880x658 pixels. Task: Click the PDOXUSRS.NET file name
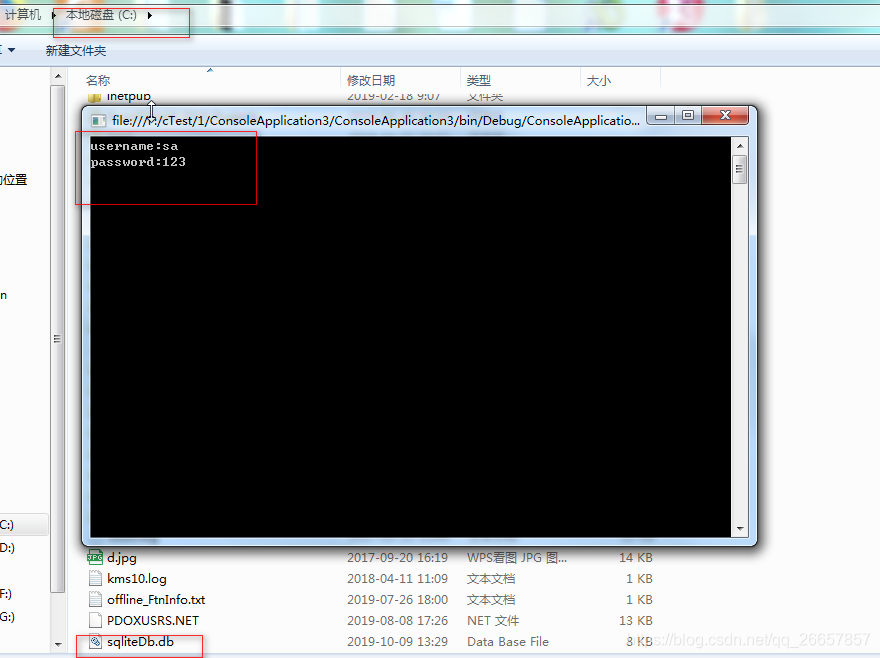click(x=153, y=621)
